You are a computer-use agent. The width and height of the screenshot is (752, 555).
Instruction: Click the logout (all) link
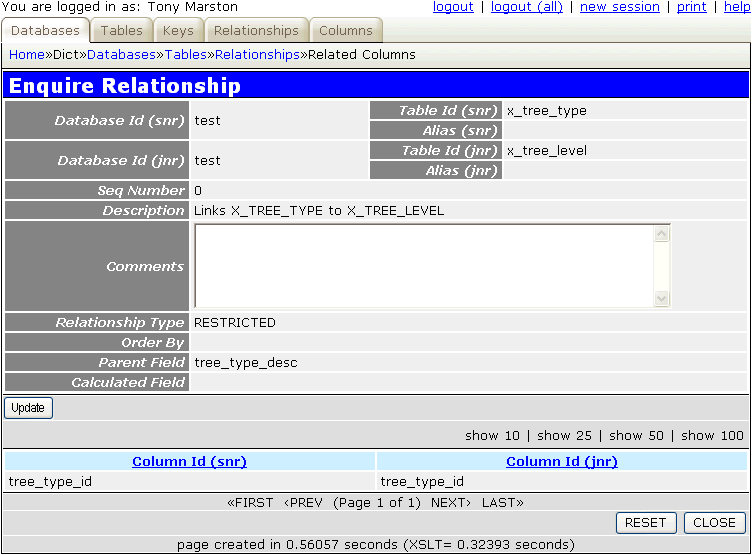527,7
